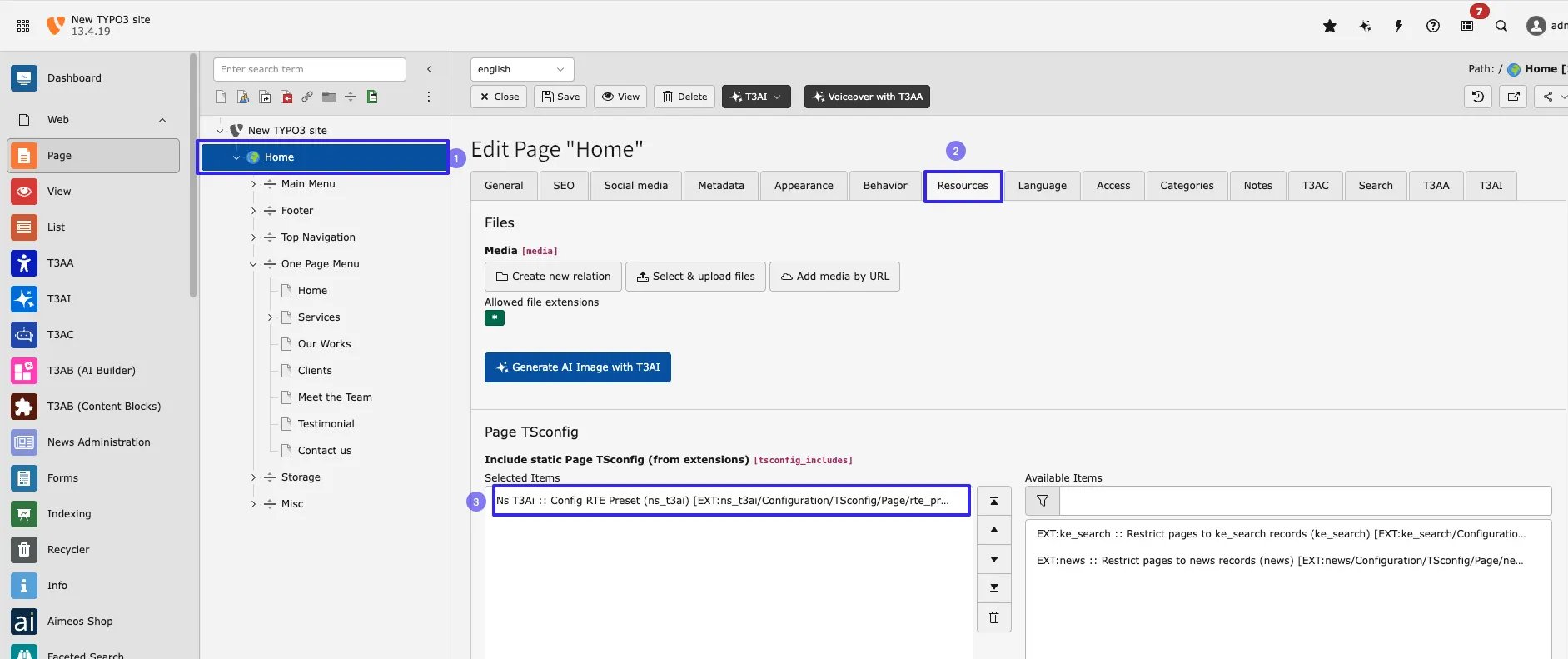Image resolution: width=1568 pixels, height=659 pixels.
Task: Open the T3AI dropdown button
Action: [756, 97]
